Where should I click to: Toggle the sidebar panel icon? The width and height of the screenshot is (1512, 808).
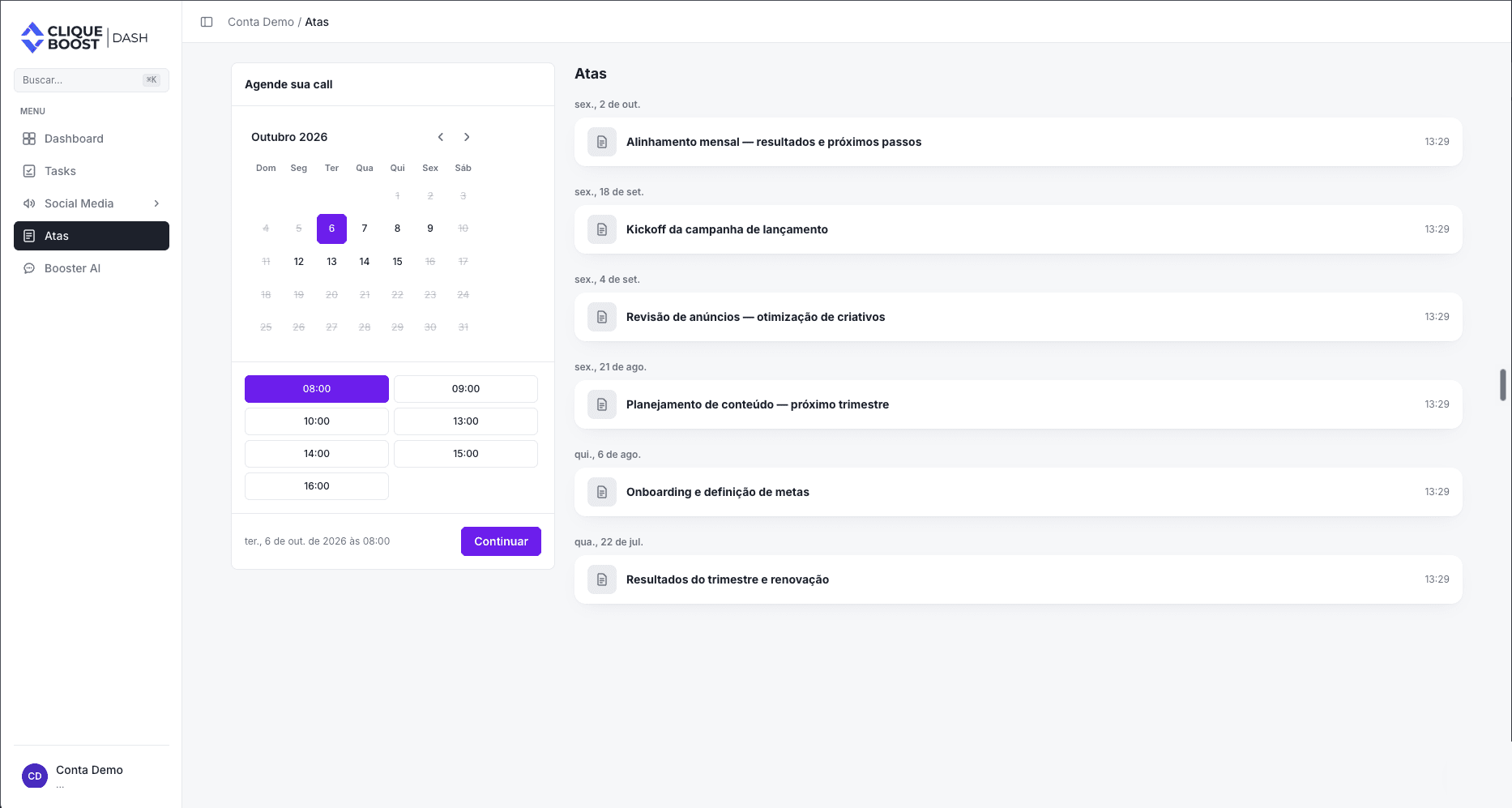(x=207, y=22)
